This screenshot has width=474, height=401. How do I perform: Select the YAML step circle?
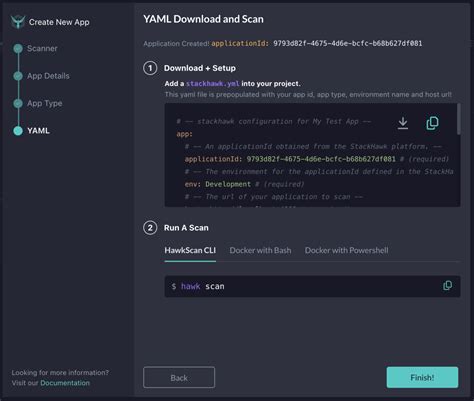click(18, 131)
